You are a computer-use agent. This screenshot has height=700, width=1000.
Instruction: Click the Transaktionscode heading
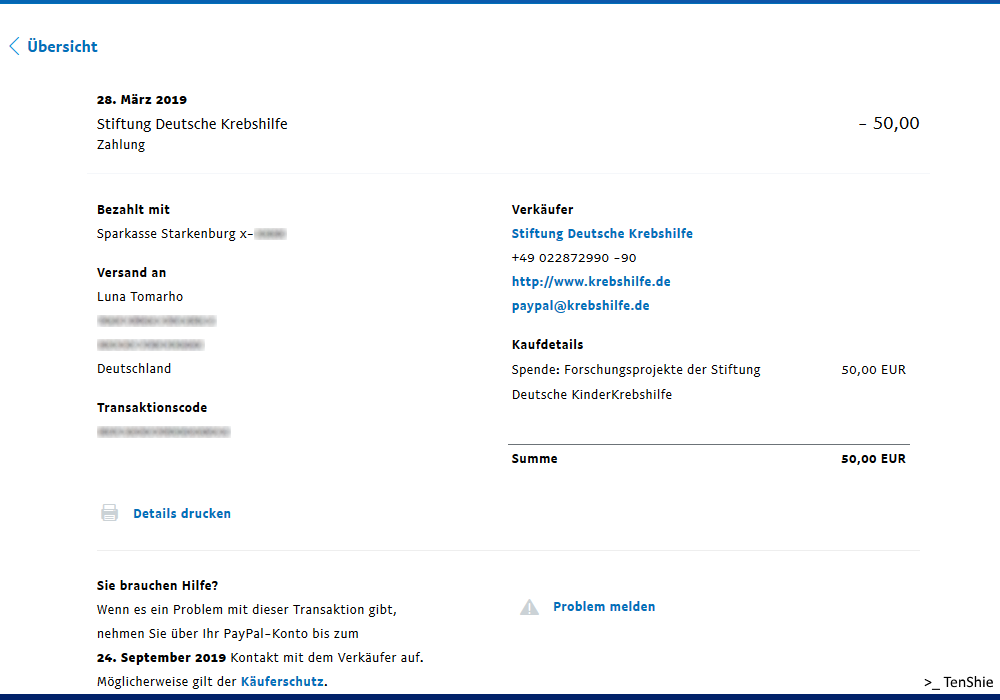click(x=152, y=407)
